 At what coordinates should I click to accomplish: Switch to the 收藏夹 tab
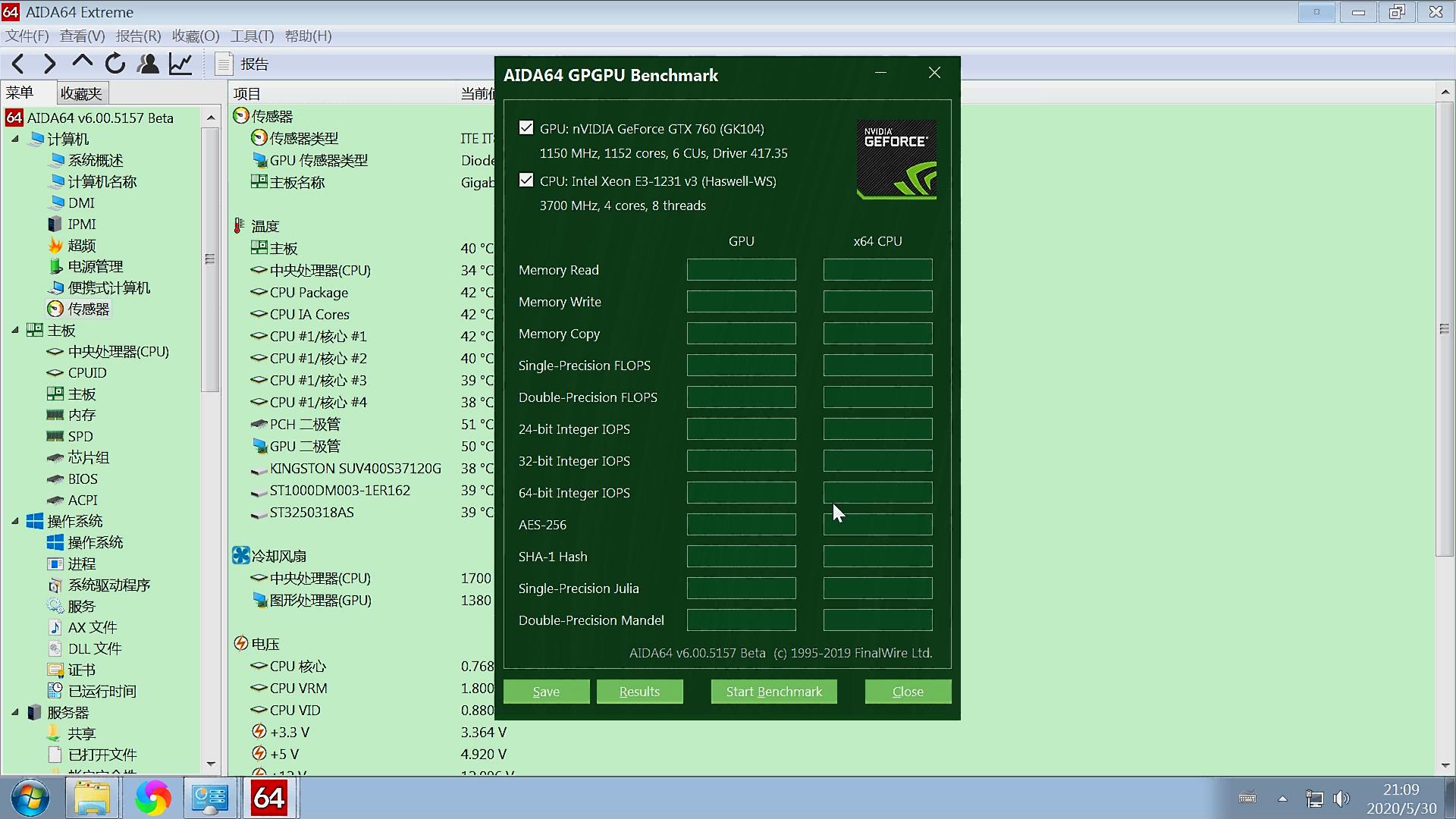click(x=81, y=93)
